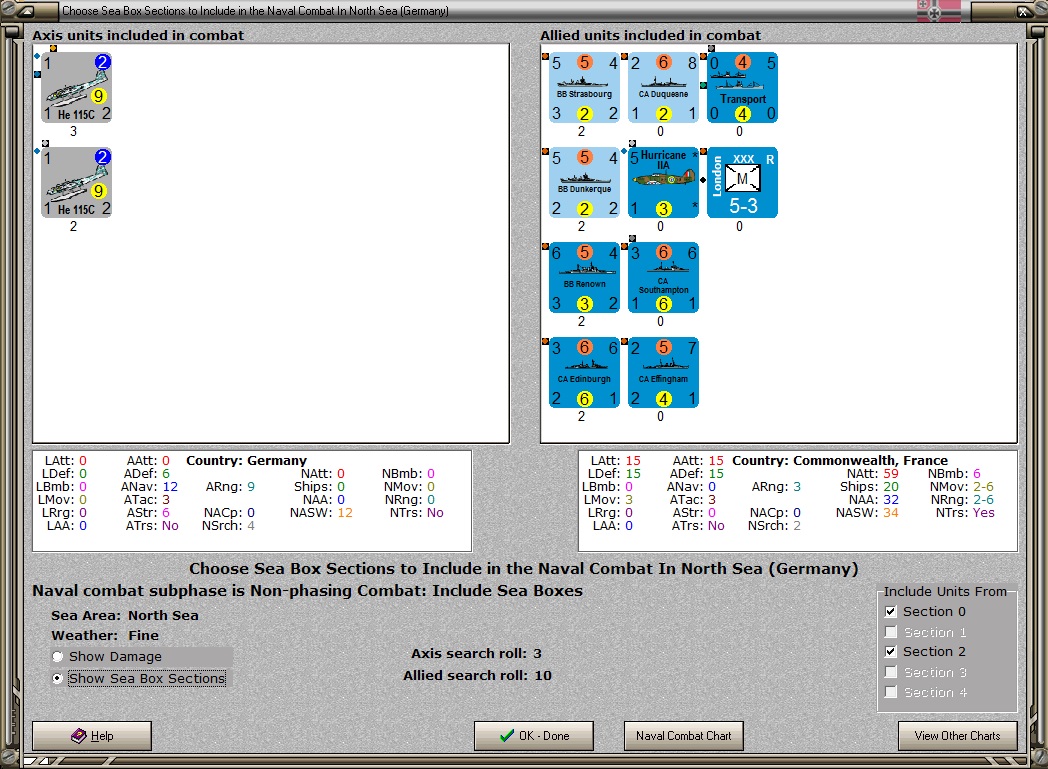Toggle Section 4 checkbox
Viewport: 1048px width, 769px height.
[890, 692]
